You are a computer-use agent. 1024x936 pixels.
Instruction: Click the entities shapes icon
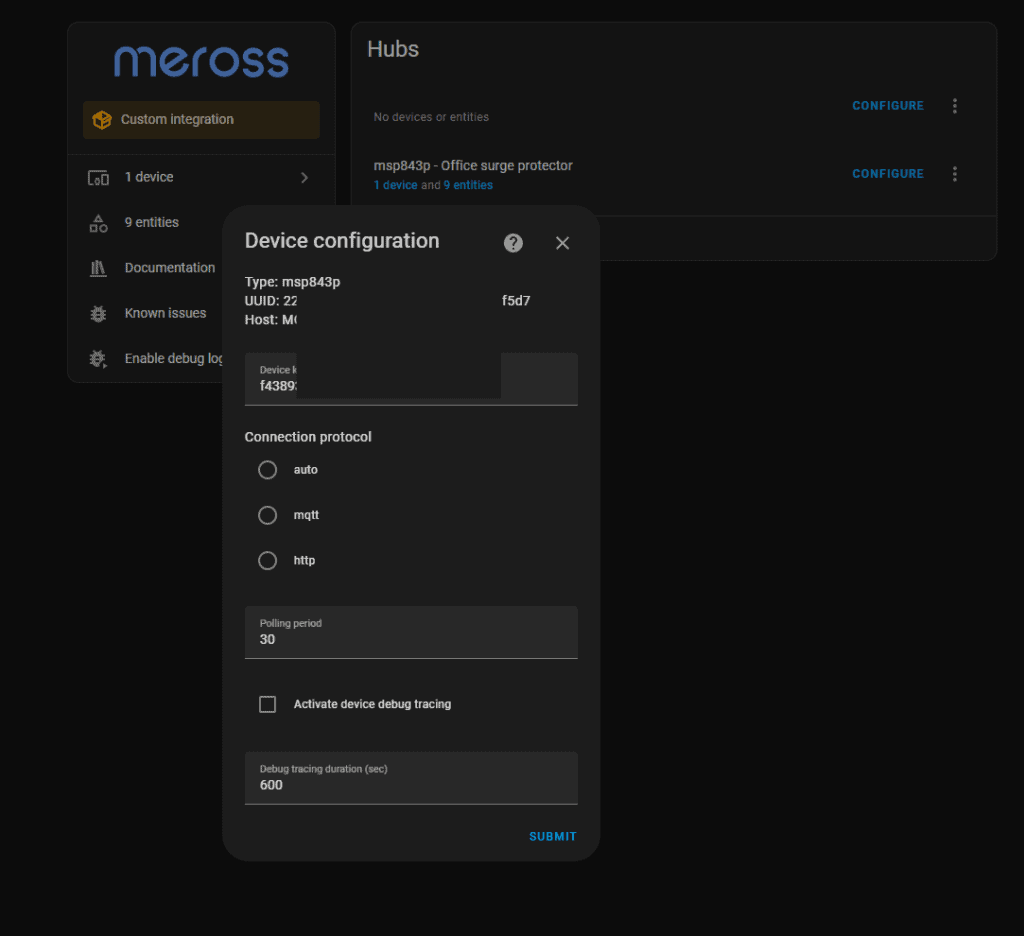coord(98,223)
